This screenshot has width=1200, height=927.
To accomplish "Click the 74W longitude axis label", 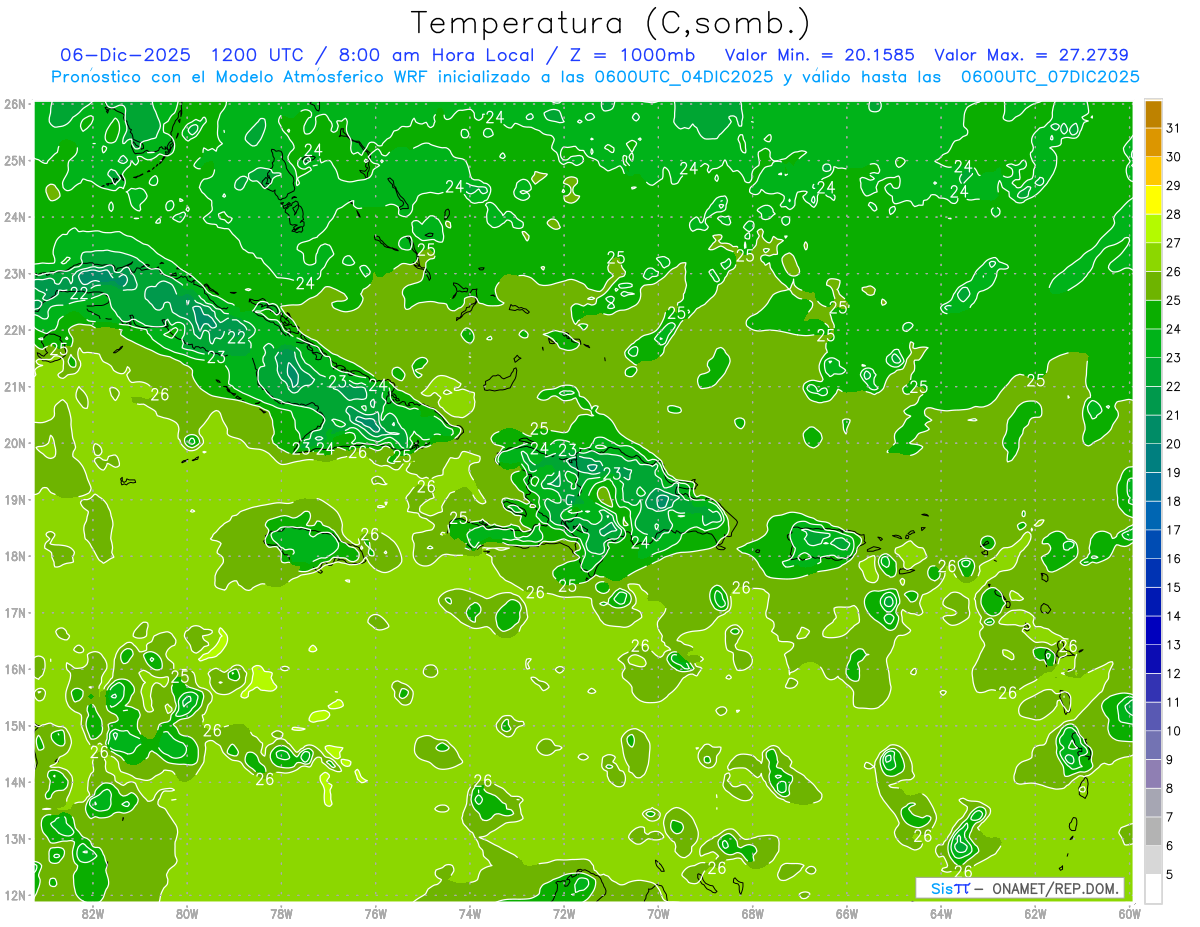I will [469, 913].
